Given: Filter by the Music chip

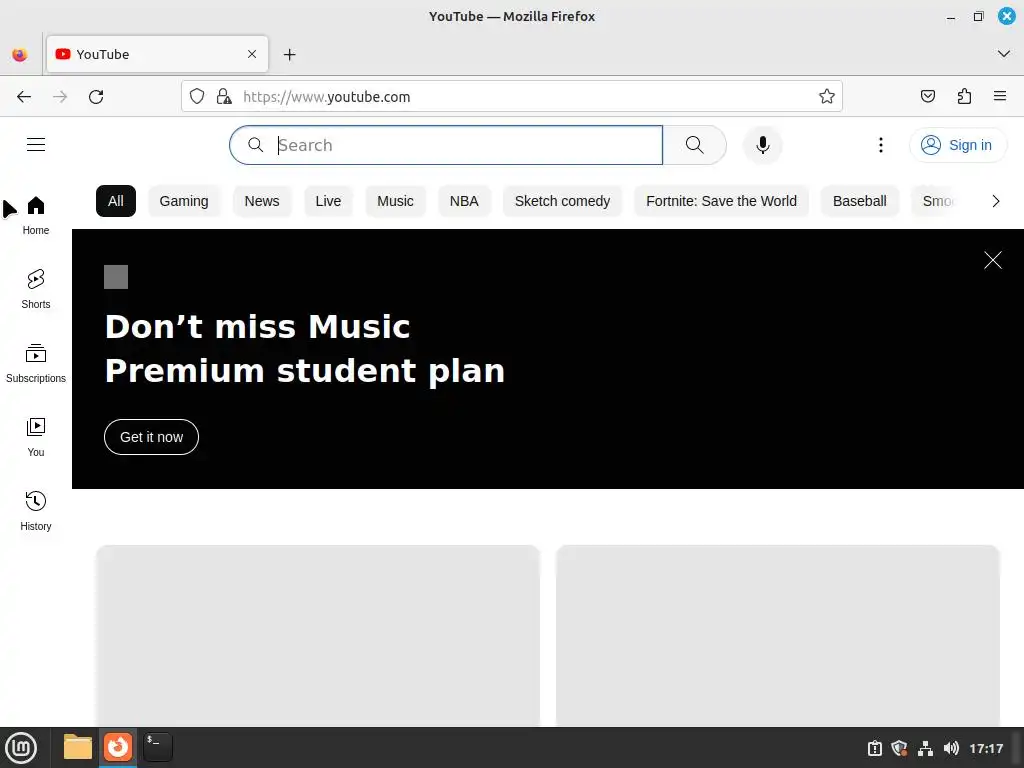Looking at the screenshot, I should pyautogui.click(x=395, y=201).
